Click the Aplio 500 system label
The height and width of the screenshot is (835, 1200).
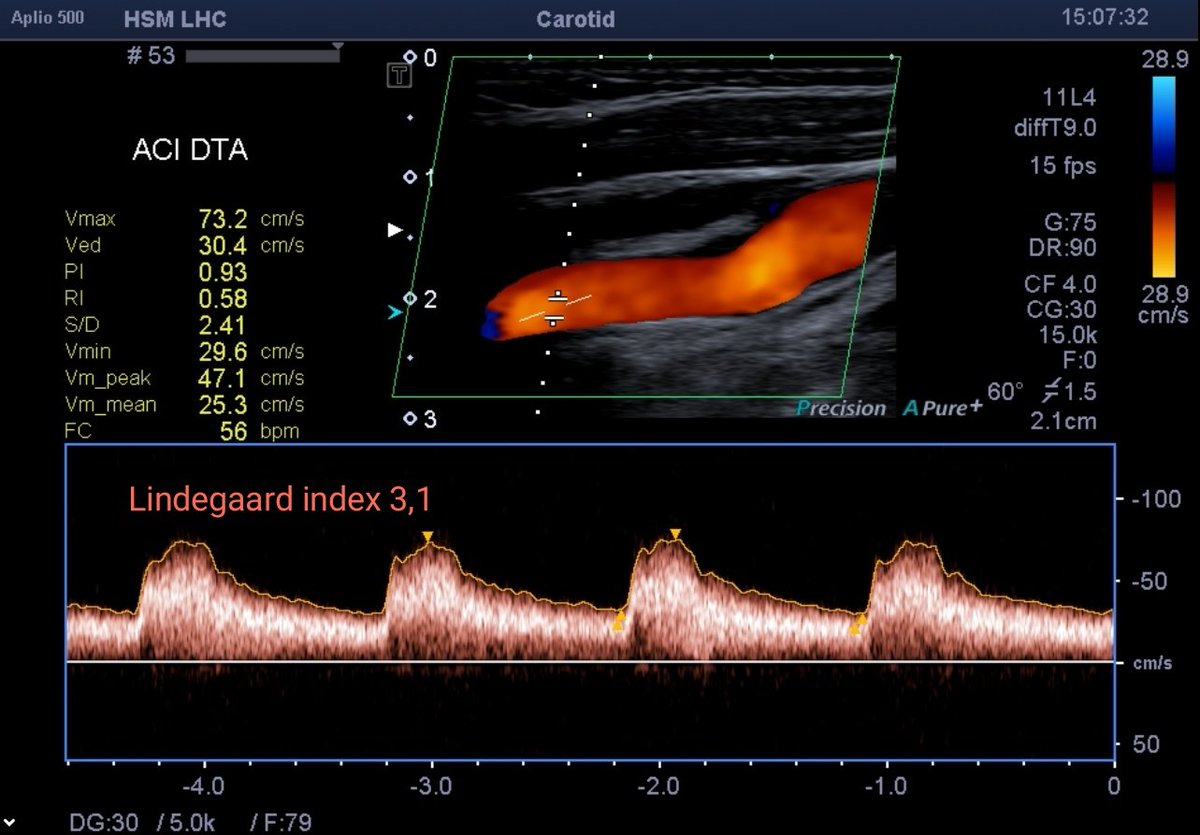coord(47,18)
